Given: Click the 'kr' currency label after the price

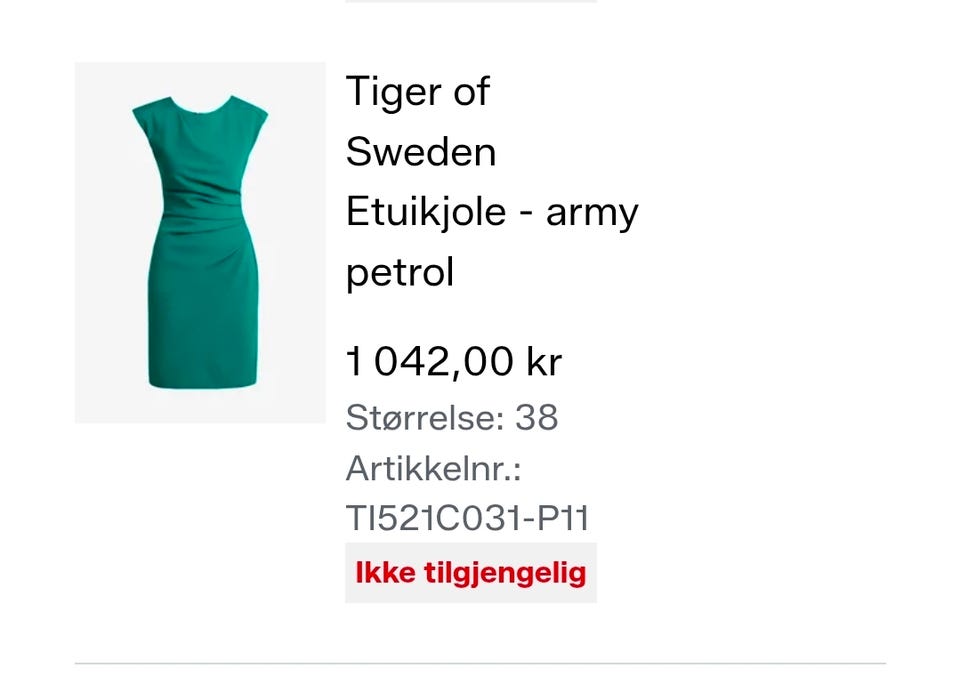Looking at the screenshot, I should (544, 361).
